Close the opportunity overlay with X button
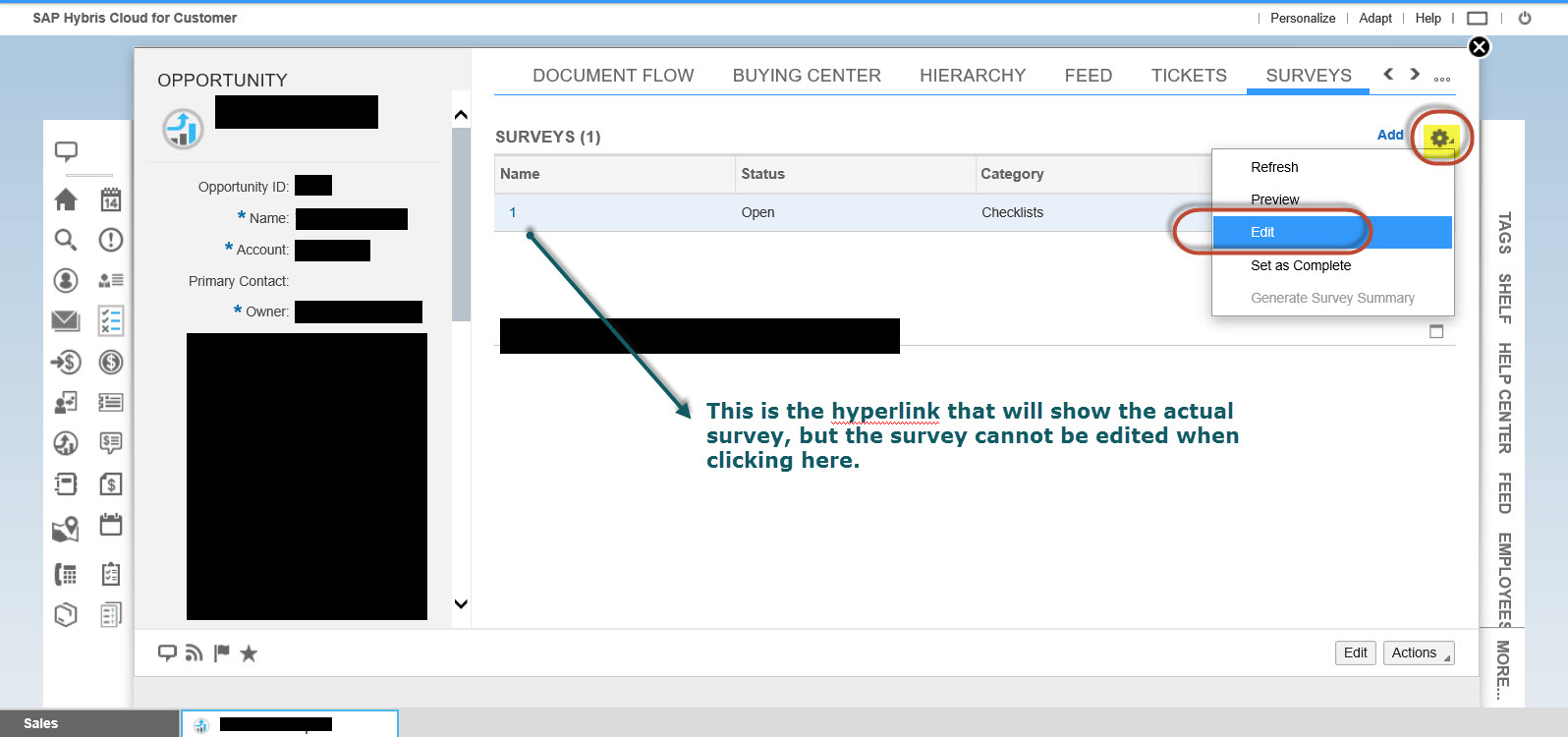This screenshot has width=1568, height=737. pyautogui.click(x=1479, y=47)
